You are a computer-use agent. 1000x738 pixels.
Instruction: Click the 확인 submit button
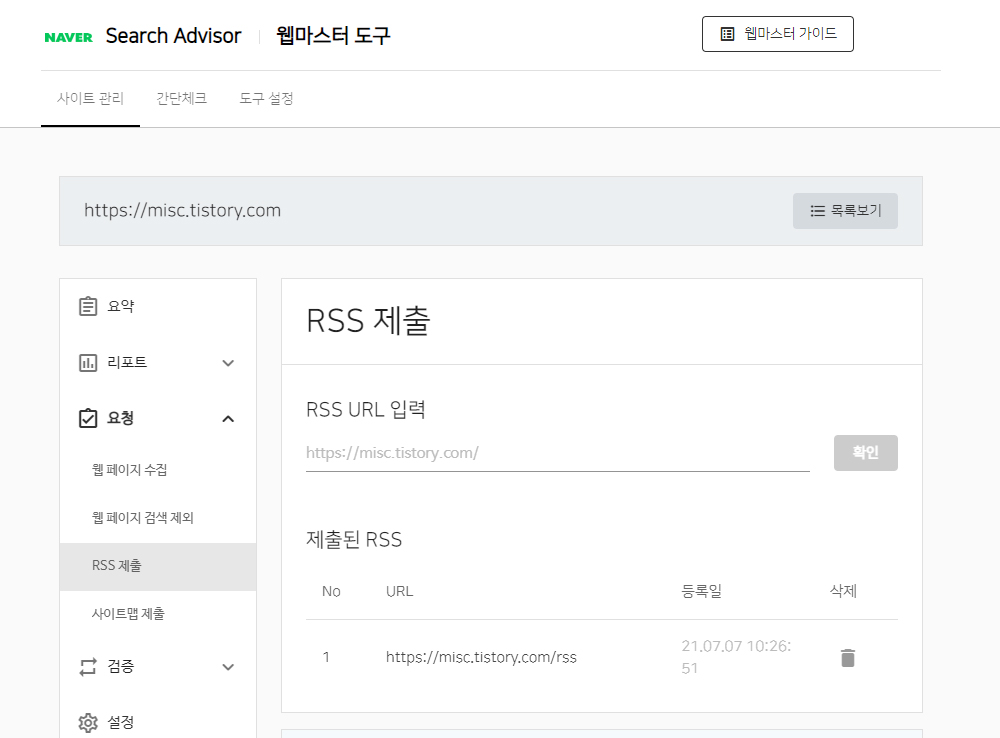(x=865, y=453)
